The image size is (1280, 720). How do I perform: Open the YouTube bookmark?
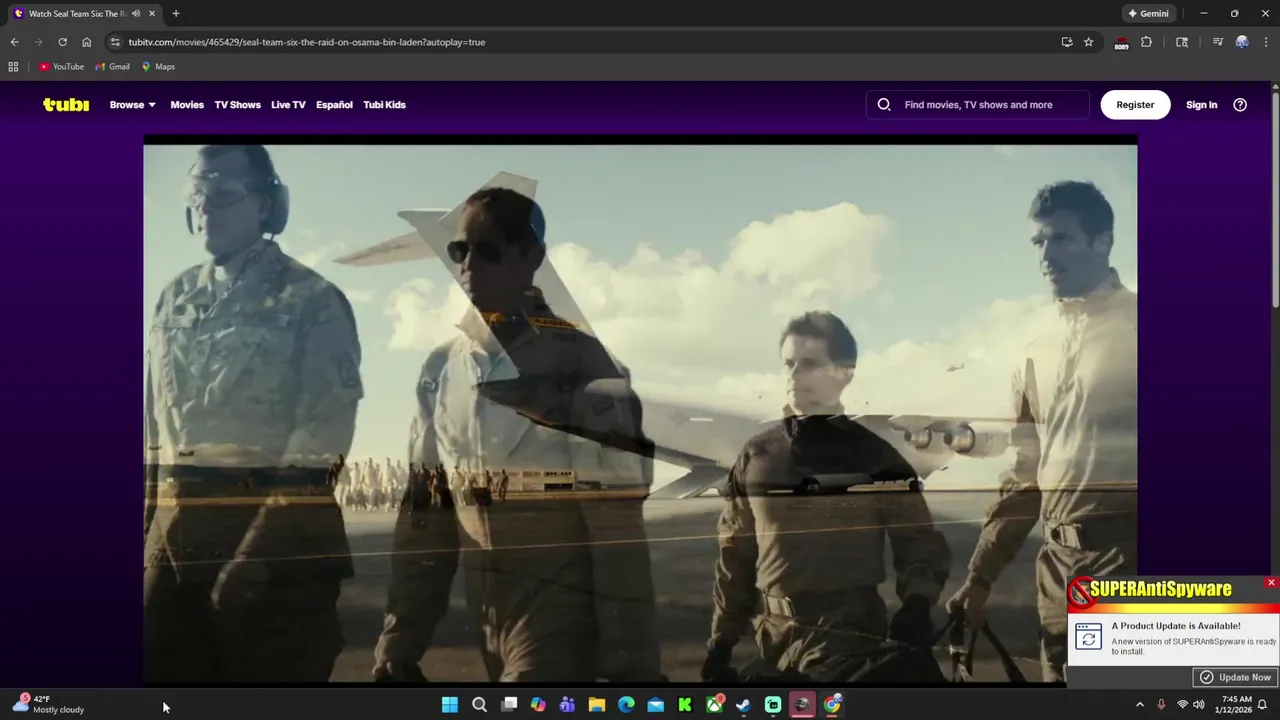tap(61, 67)
